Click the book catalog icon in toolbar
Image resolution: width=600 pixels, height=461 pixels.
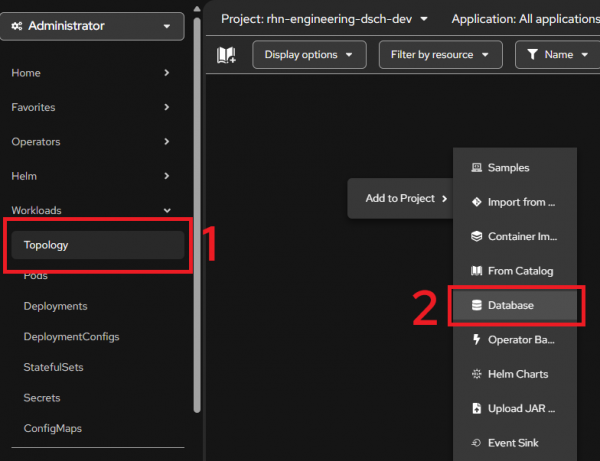[x=227, y=55]
